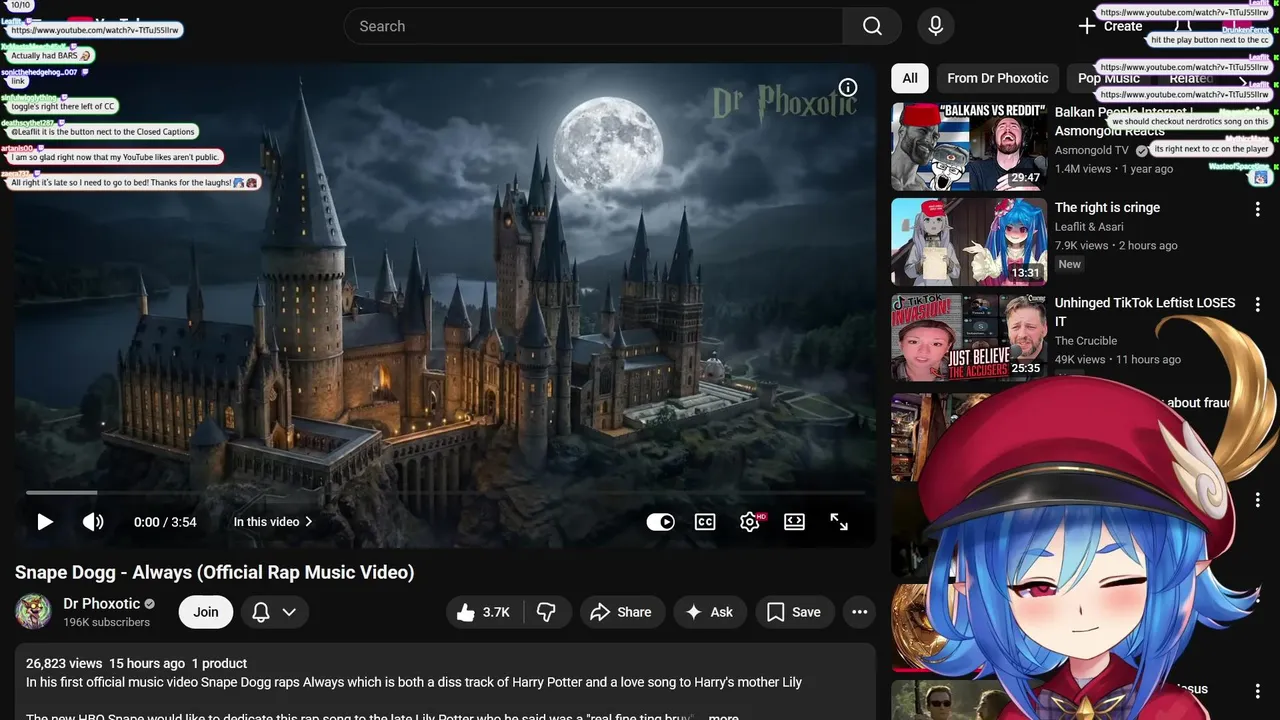1280x720 pixels.
Task: Open the Dr Phoxotic channel name
Action: tap(102, 603)
